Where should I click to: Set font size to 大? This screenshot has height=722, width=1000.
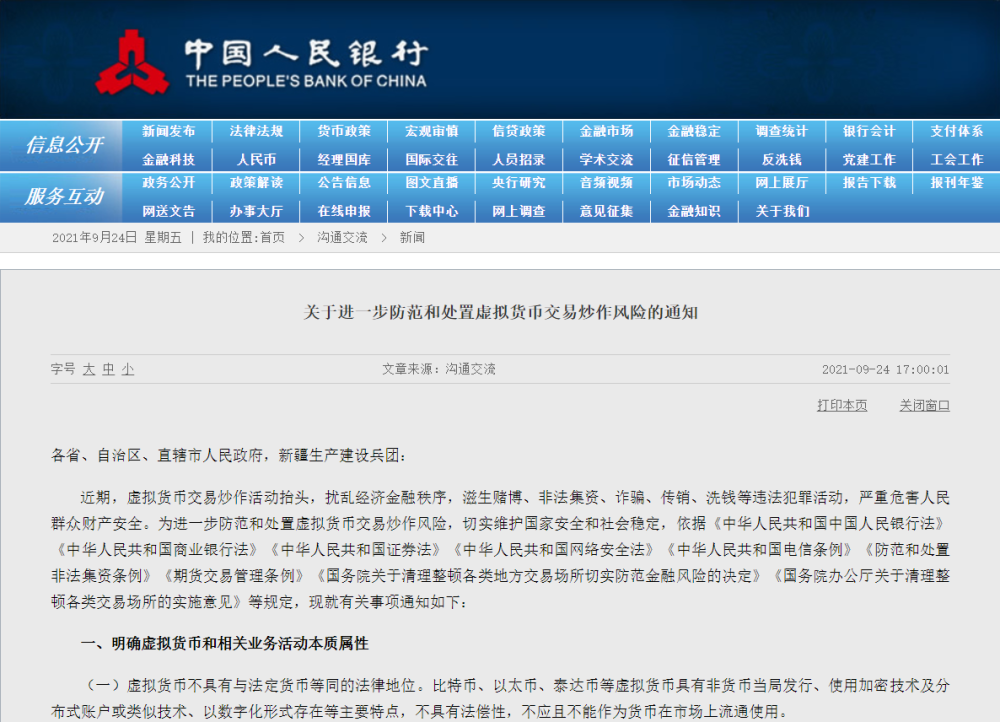pyautogui.click(x=89, y=370)
